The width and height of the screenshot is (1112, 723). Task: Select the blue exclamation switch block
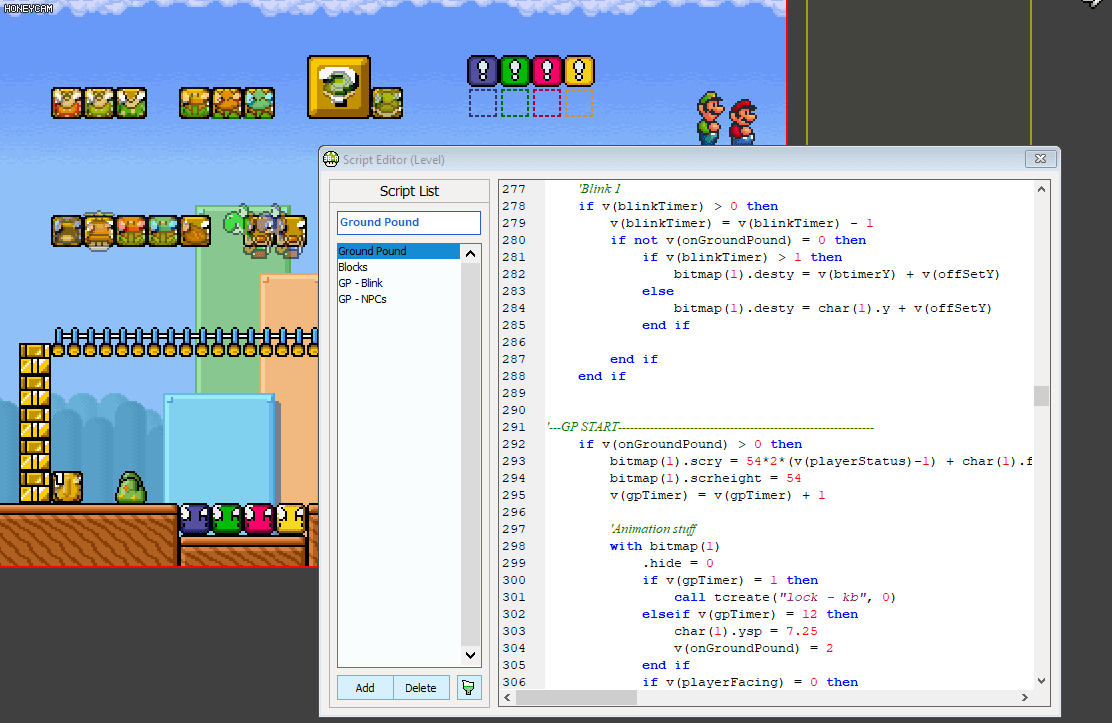(x=482, y=71)
